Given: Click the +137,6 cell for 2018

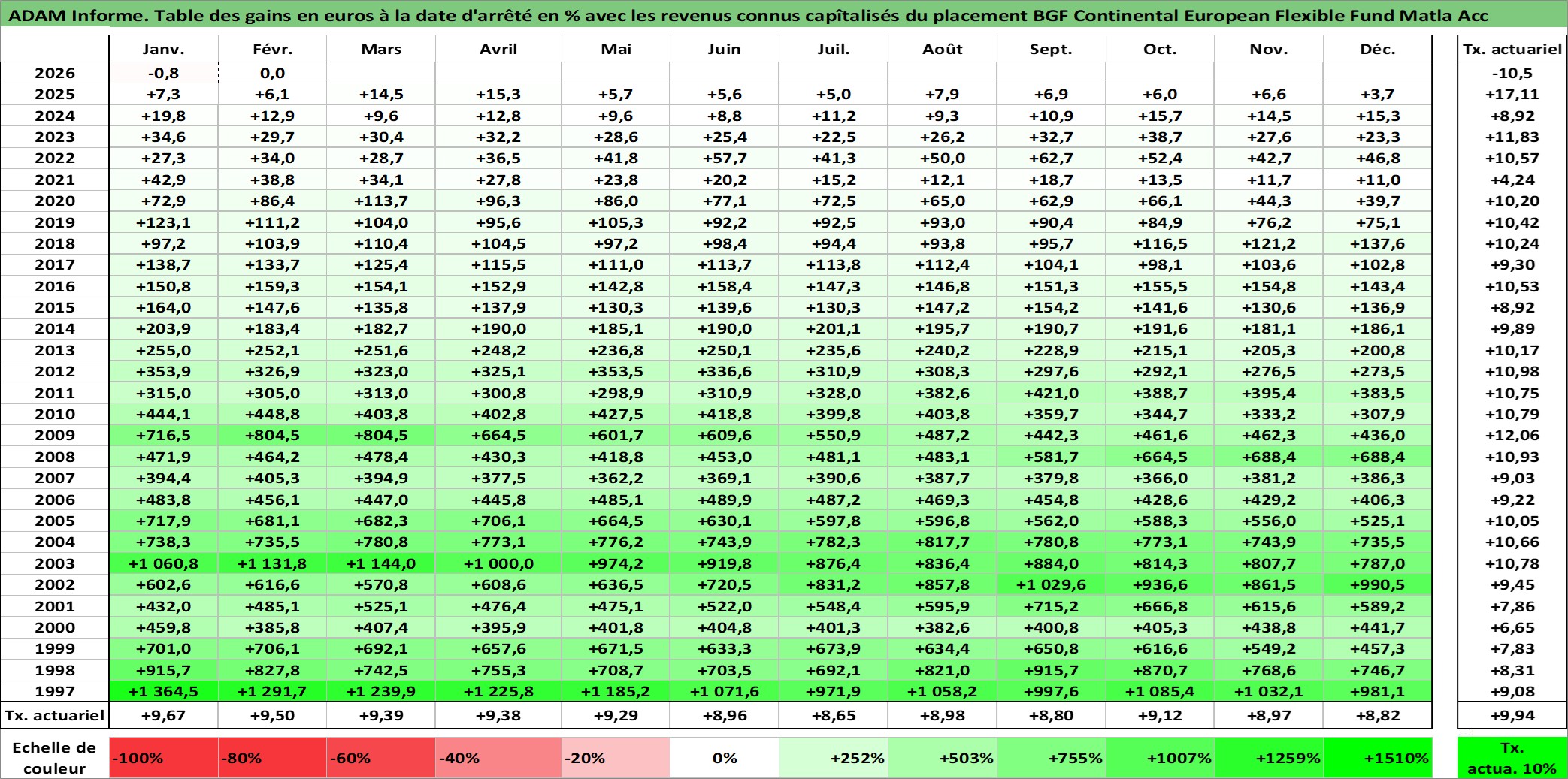Looking at the screenshot, I should point(1377,244).
